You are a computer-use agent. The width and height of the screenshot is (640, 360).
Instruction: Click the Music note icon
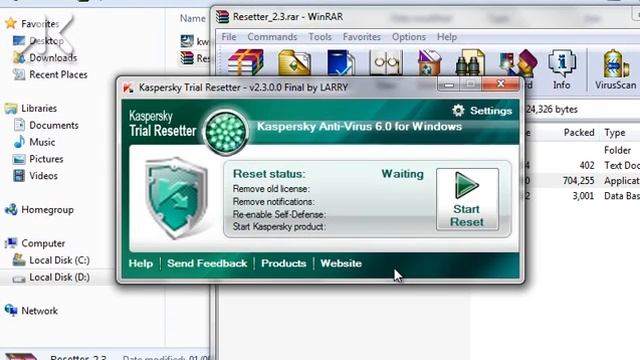point(19,142)
